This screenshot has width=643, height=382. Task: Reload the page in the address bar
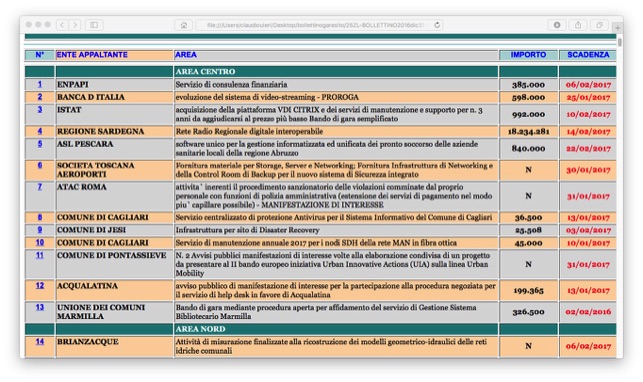437,25
